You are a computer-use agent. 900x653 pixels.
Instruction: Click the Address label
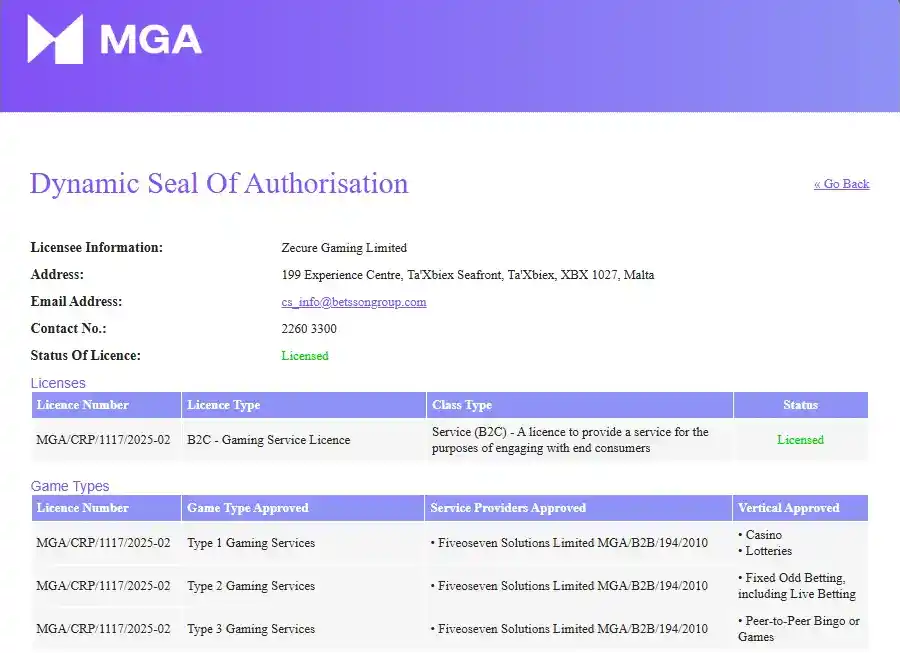(x=57, y=274)
